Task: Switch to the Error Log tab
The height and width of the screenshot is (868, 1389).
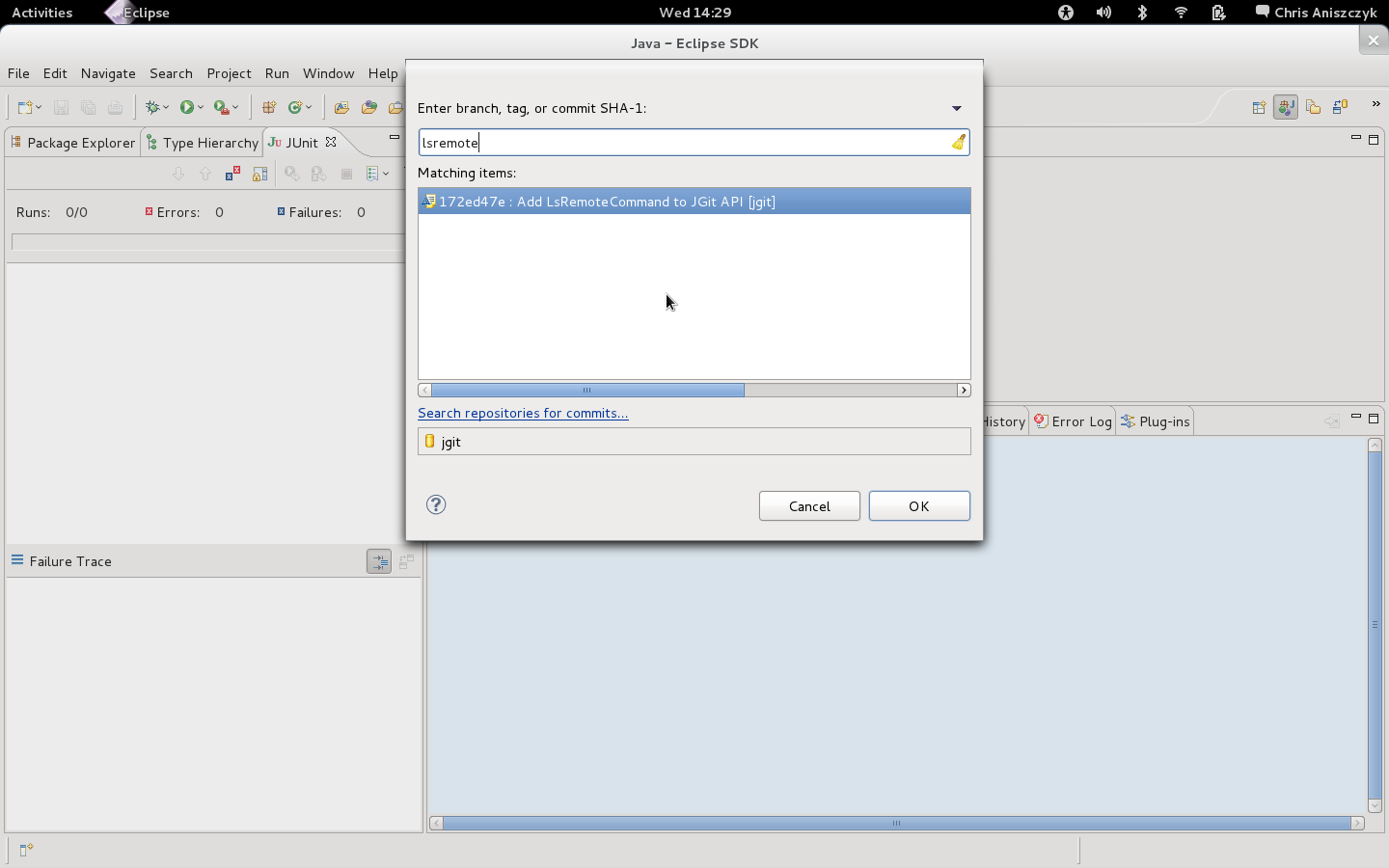Action: coord(1073,421)
